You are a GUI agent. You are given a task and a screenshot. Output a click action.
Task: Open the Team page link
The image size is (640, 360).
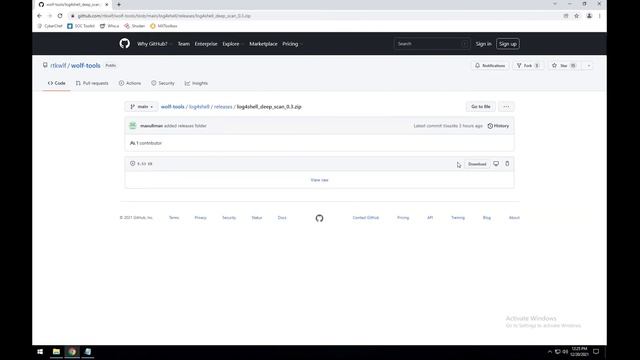(184, 44)
